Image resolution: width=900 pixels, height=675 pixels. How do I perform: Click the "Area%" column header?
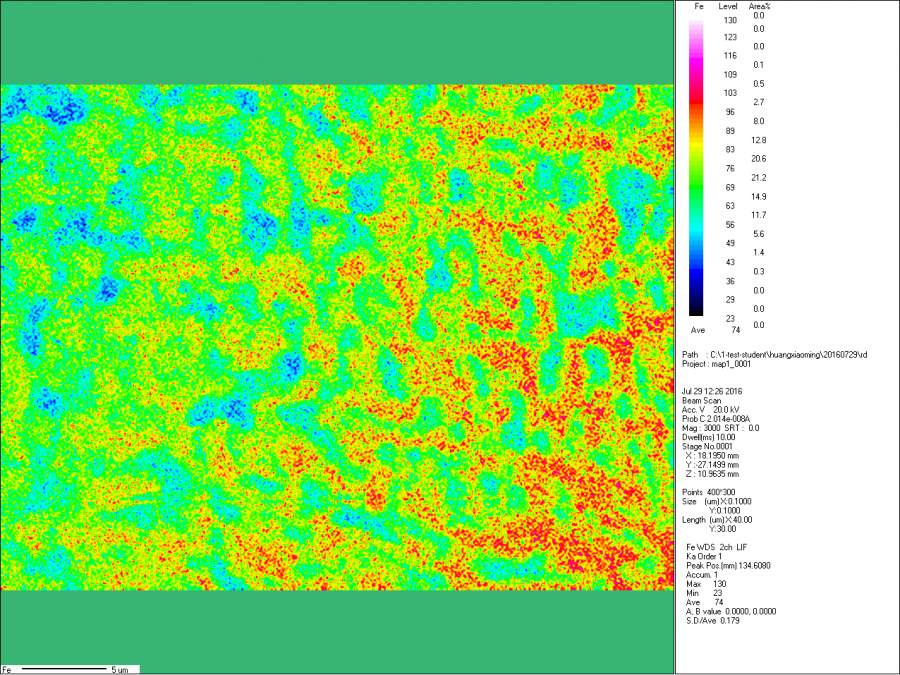point(759,6)
